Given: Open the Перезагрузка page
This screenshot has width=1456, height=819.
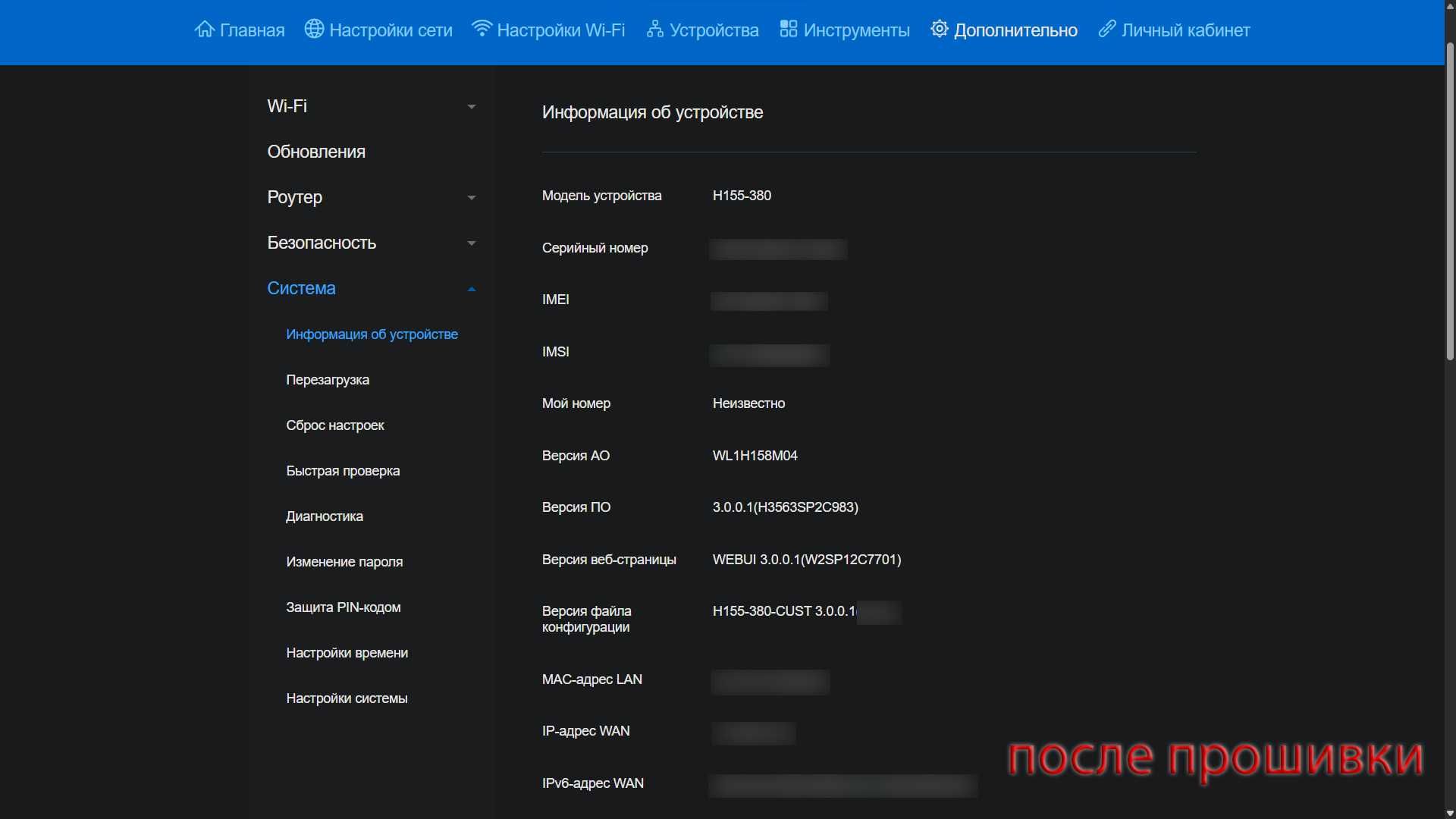Looking at the screenshot, I should [x=328, y=380].
